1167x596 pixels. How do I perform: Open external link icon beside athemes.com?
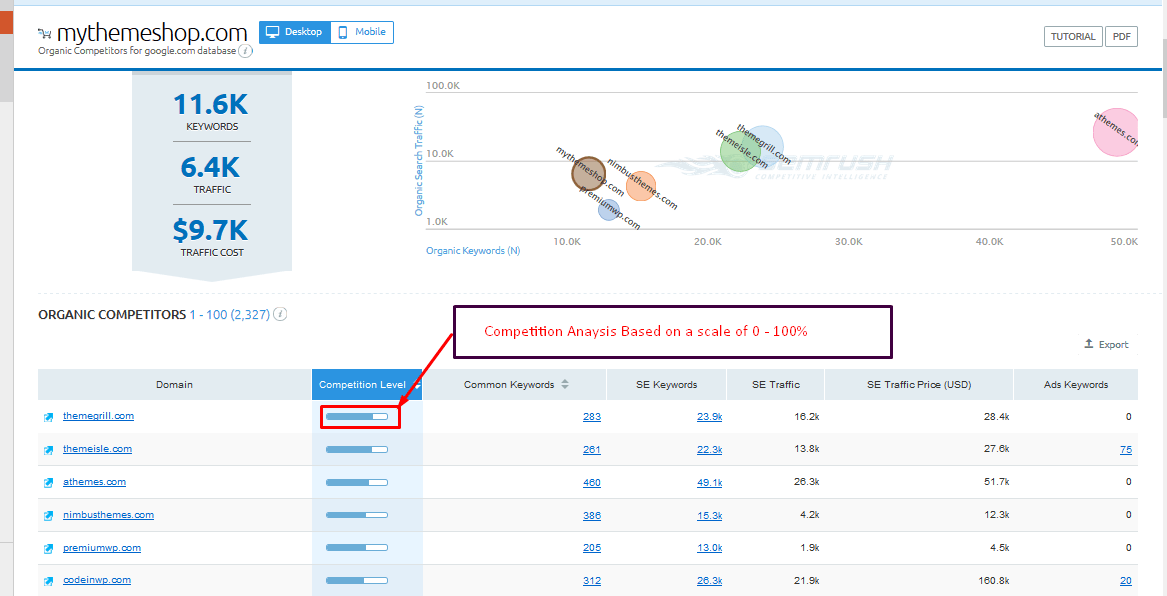click(48, 483)
